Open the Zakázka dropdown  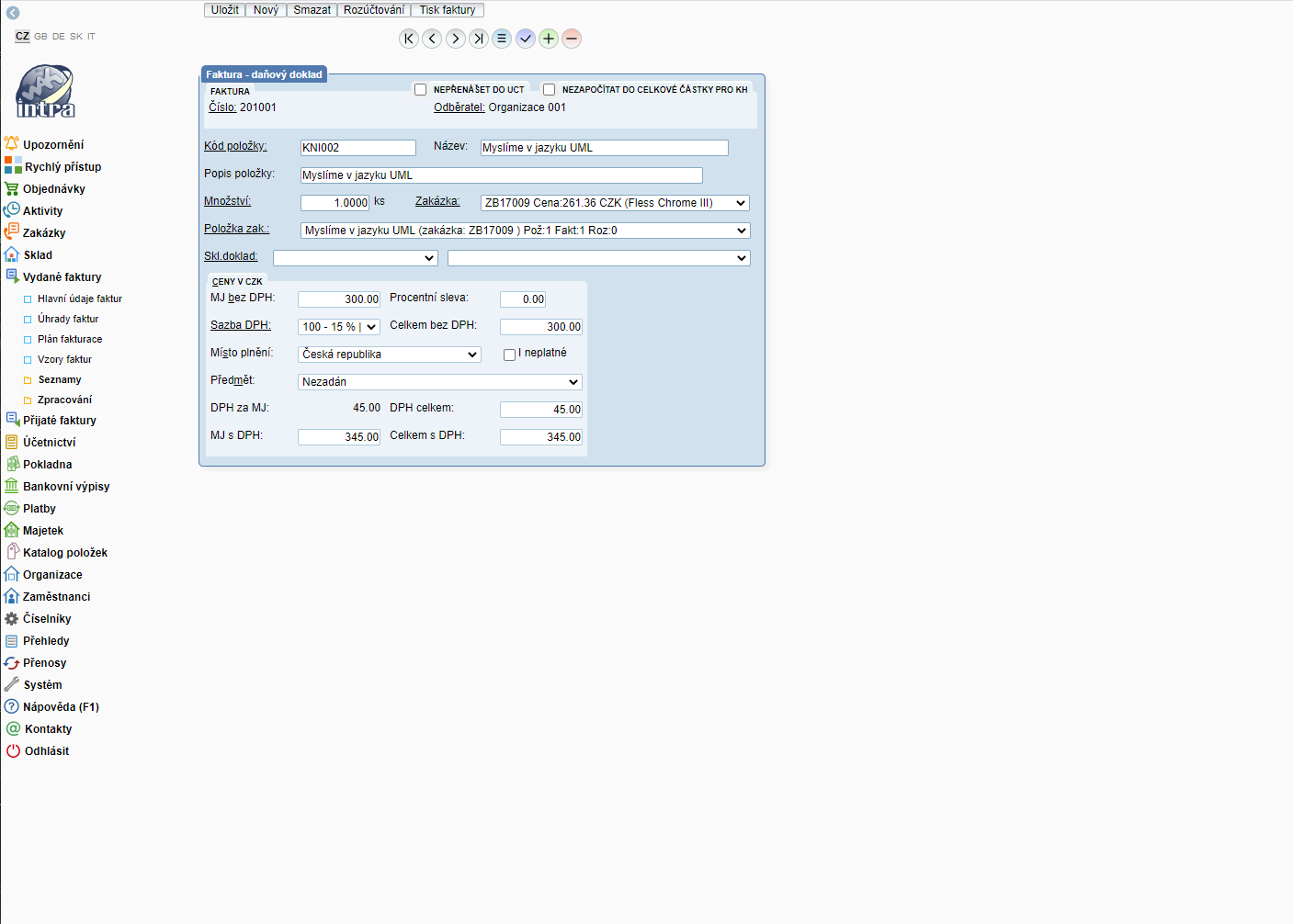615,203
